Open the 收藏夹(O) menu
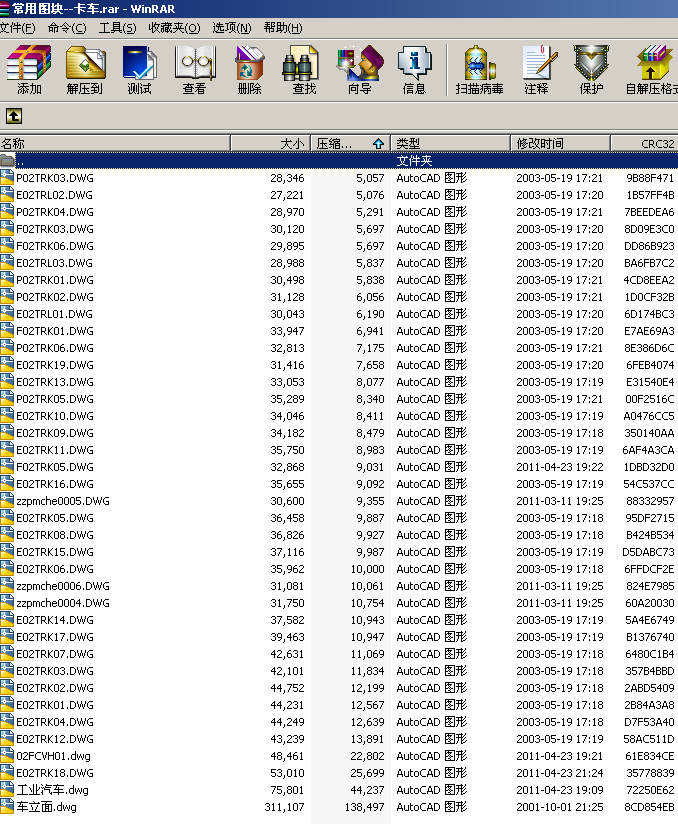This screenshot has height=824, width=678. [x=174, y=28]
